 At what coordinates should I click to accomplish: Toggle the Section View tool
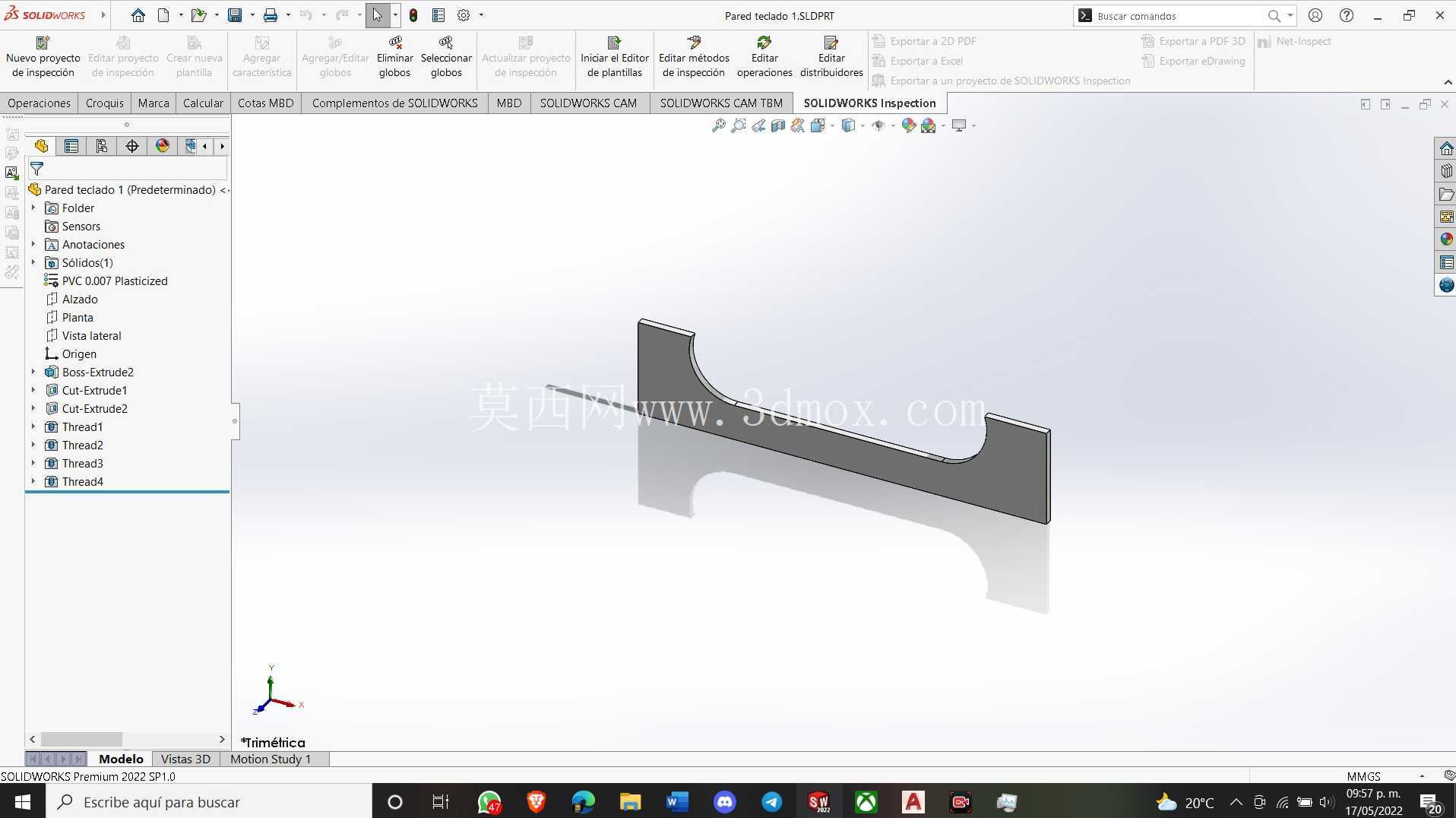[778, 125]
